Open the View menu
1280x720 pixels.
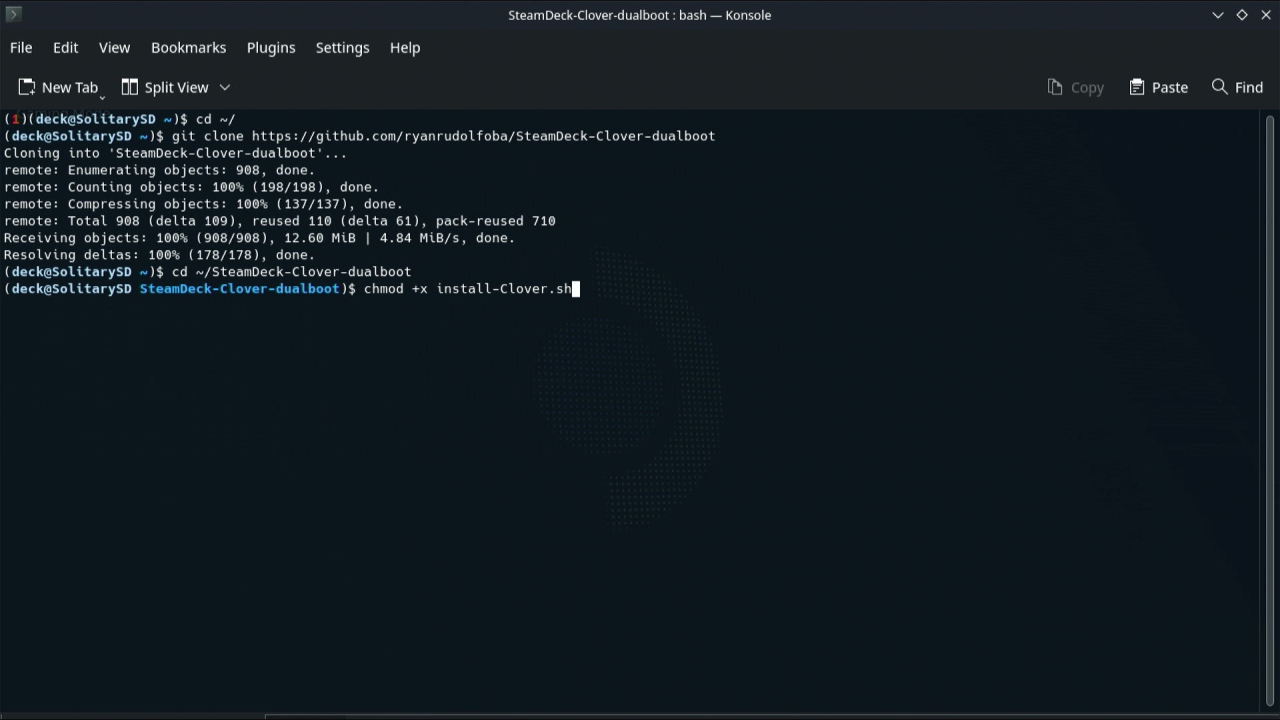tap(114, 47)
